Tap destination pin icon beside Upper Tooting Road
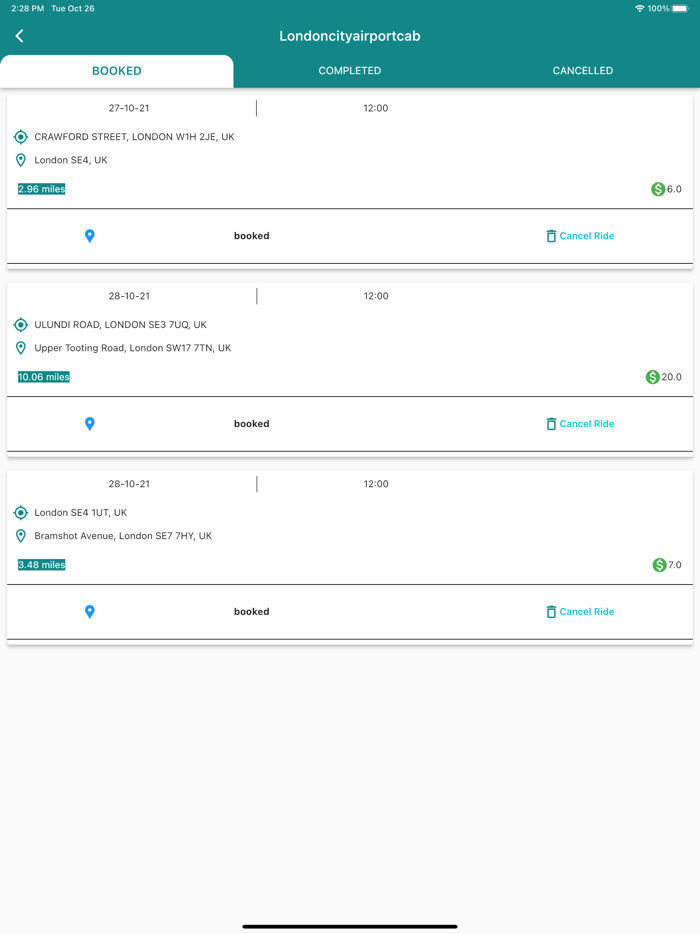 (x=21, y=348)
